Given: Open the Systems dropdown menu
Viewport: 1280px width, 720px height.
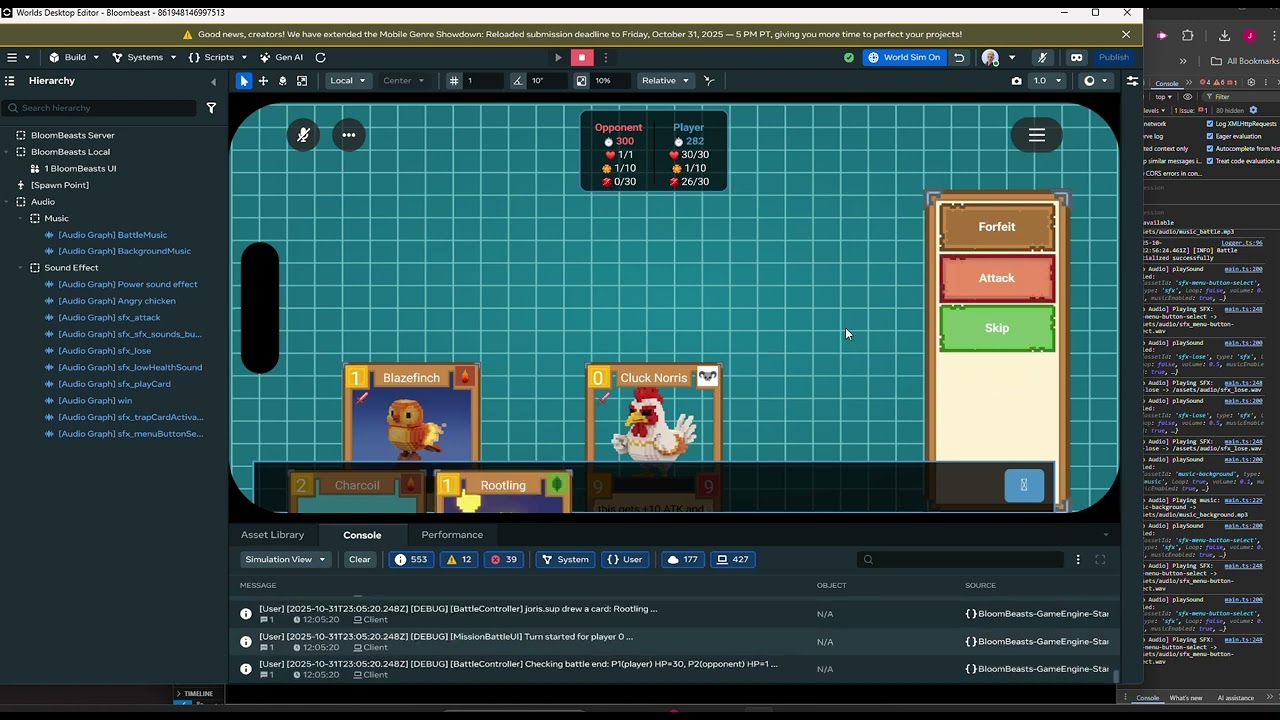Looking at the screenshot, I should click(144, 57).
